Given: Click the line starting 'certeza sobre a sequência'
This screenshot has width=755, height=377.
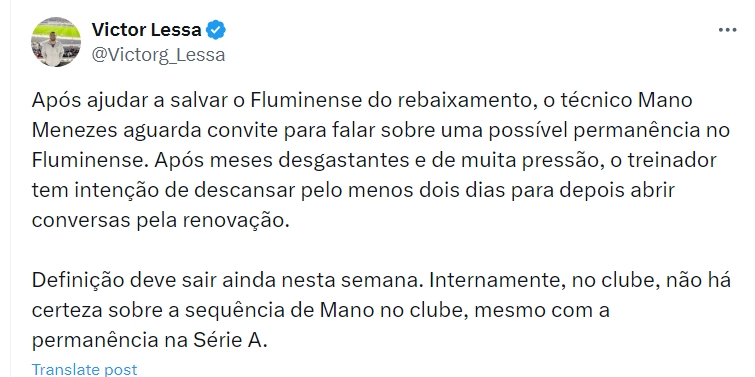Looking at the screenshot, I should [321, 310].
